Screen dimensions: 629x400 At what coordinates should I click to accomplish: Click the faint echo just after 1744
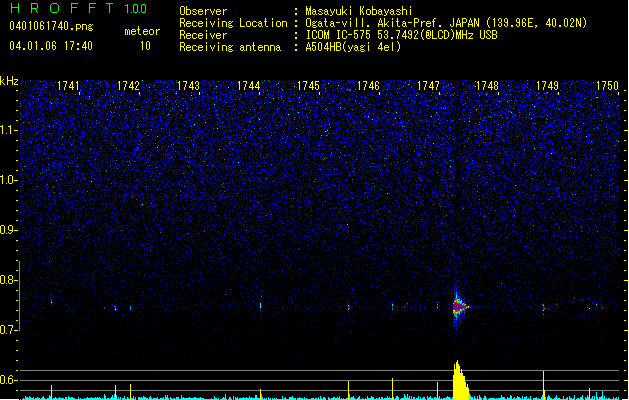[261, 305]
